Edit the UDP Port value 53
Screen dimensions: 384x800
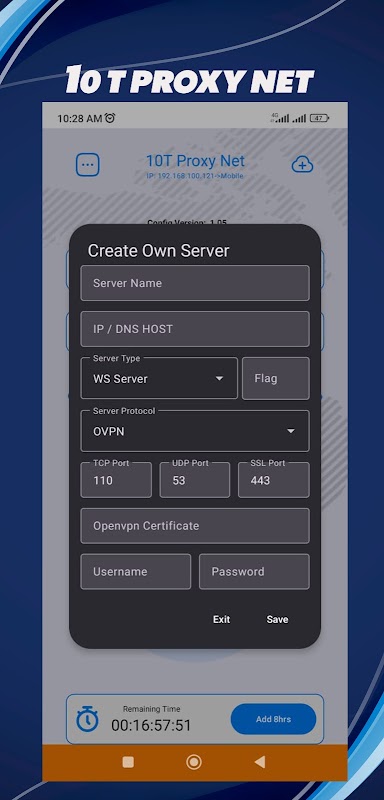click(x=195, y=480)
